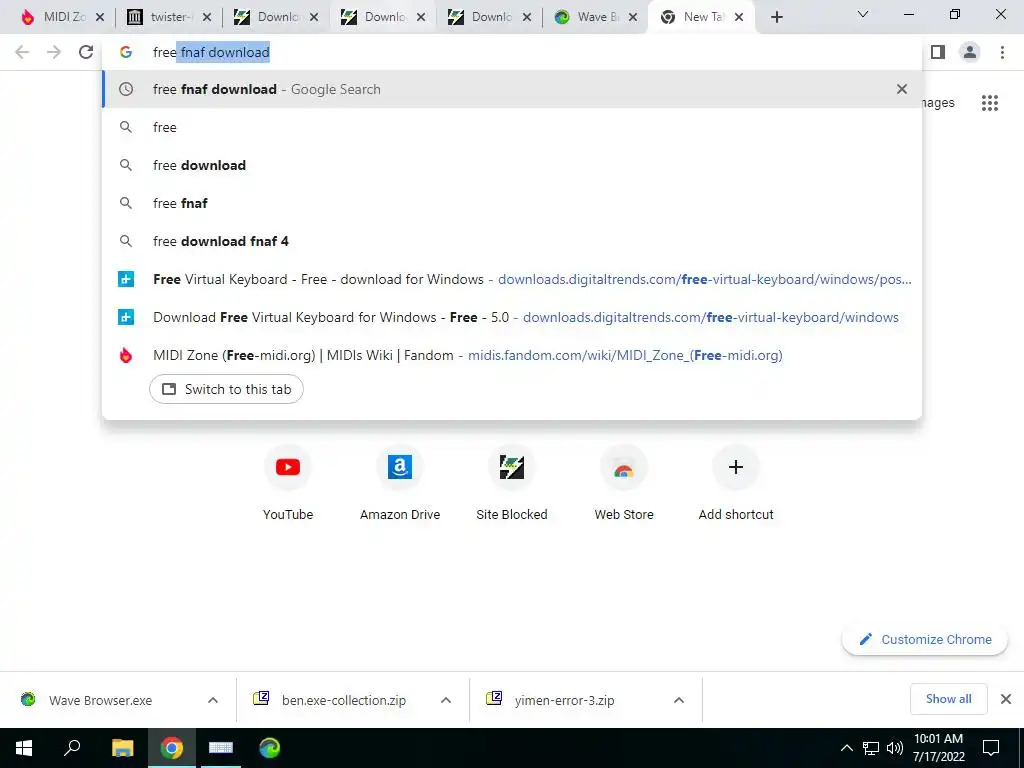Remove the 'free fnaf download' history suggestion
Viewport: 1024px width, 768px height.
902,89
